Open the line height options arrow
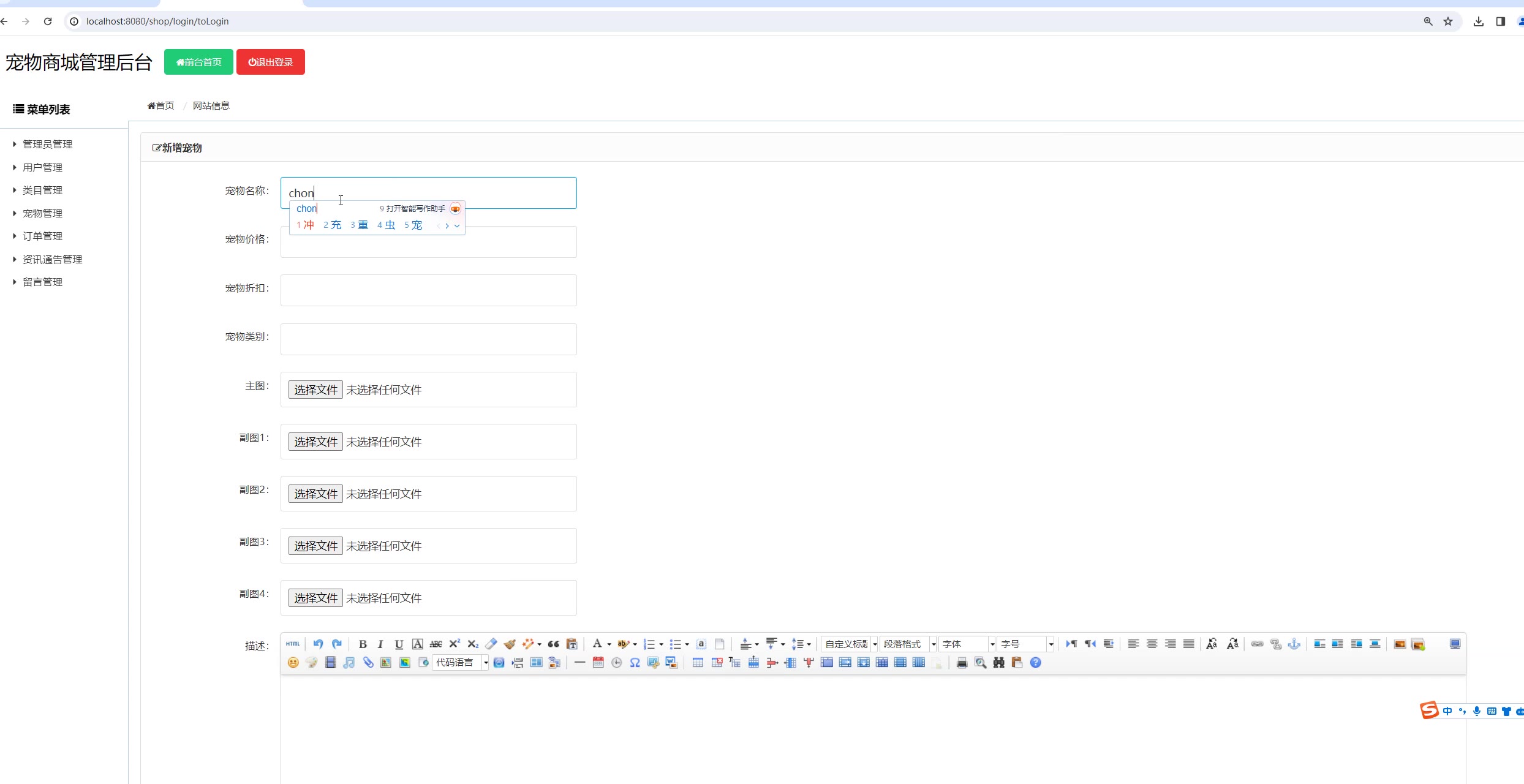The height and width of the screenshot is (784, 1524). [809, 644]
